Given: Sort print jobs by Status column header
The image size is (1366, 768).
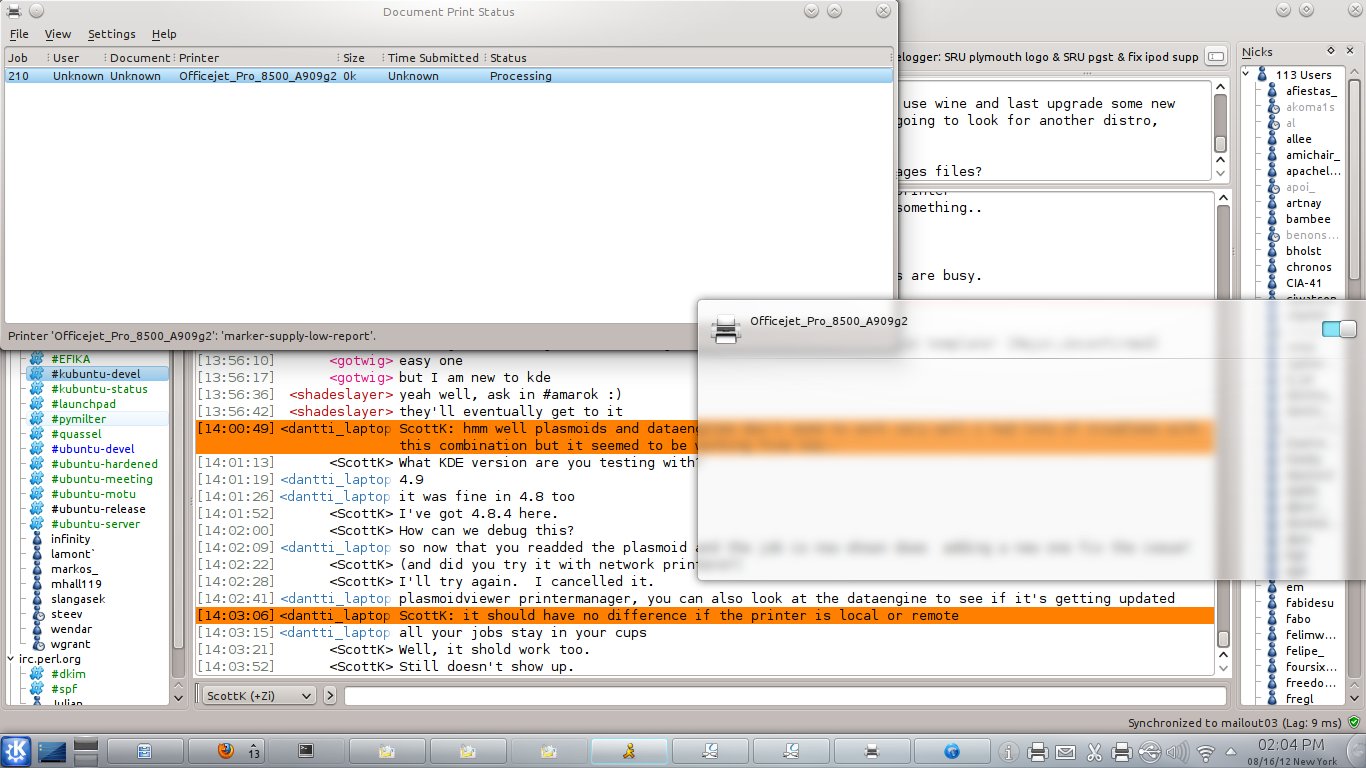Looking at the screenshot, I should [x=689, y=58].
